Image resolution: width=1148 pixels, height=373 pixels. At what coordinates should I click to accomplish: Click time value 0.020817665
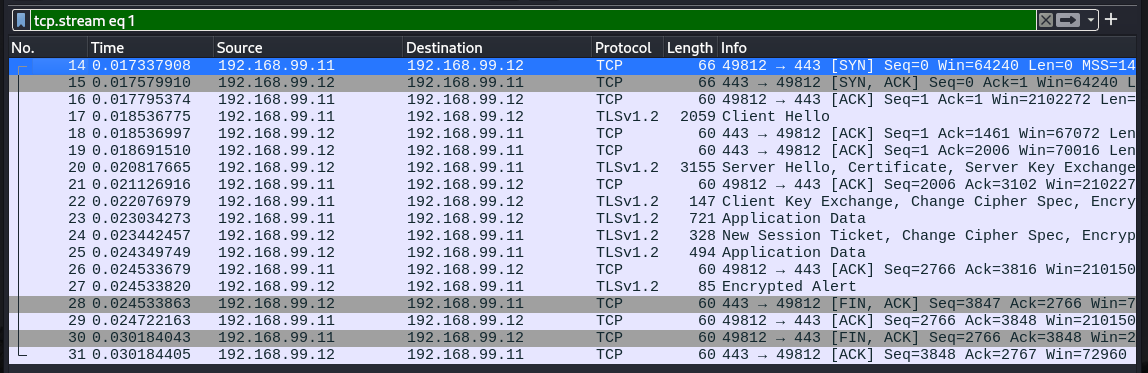pos(141,168)
